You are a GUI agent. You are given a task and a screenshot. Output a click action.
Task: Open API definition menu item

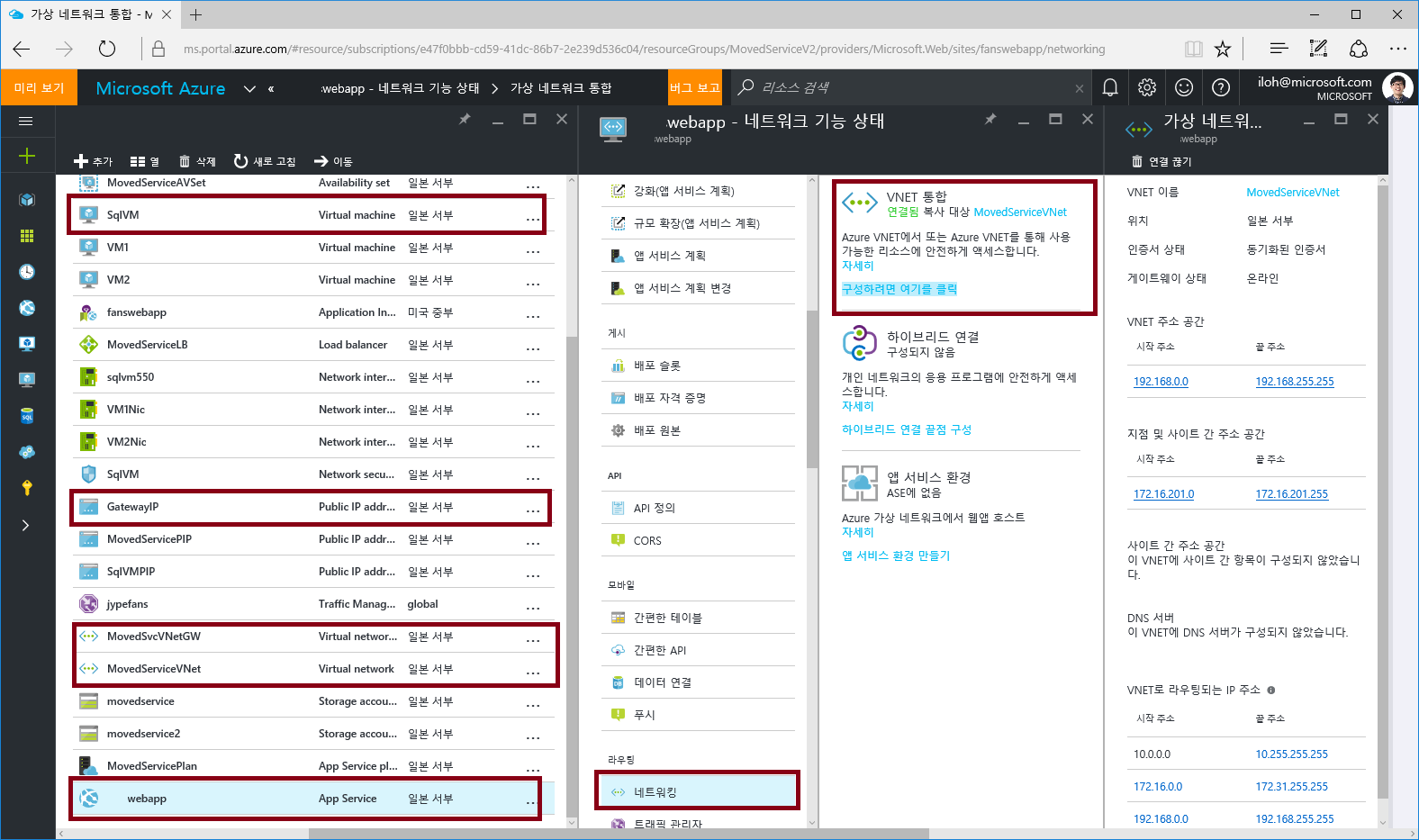pyautogui.click(x=698, y=508)
